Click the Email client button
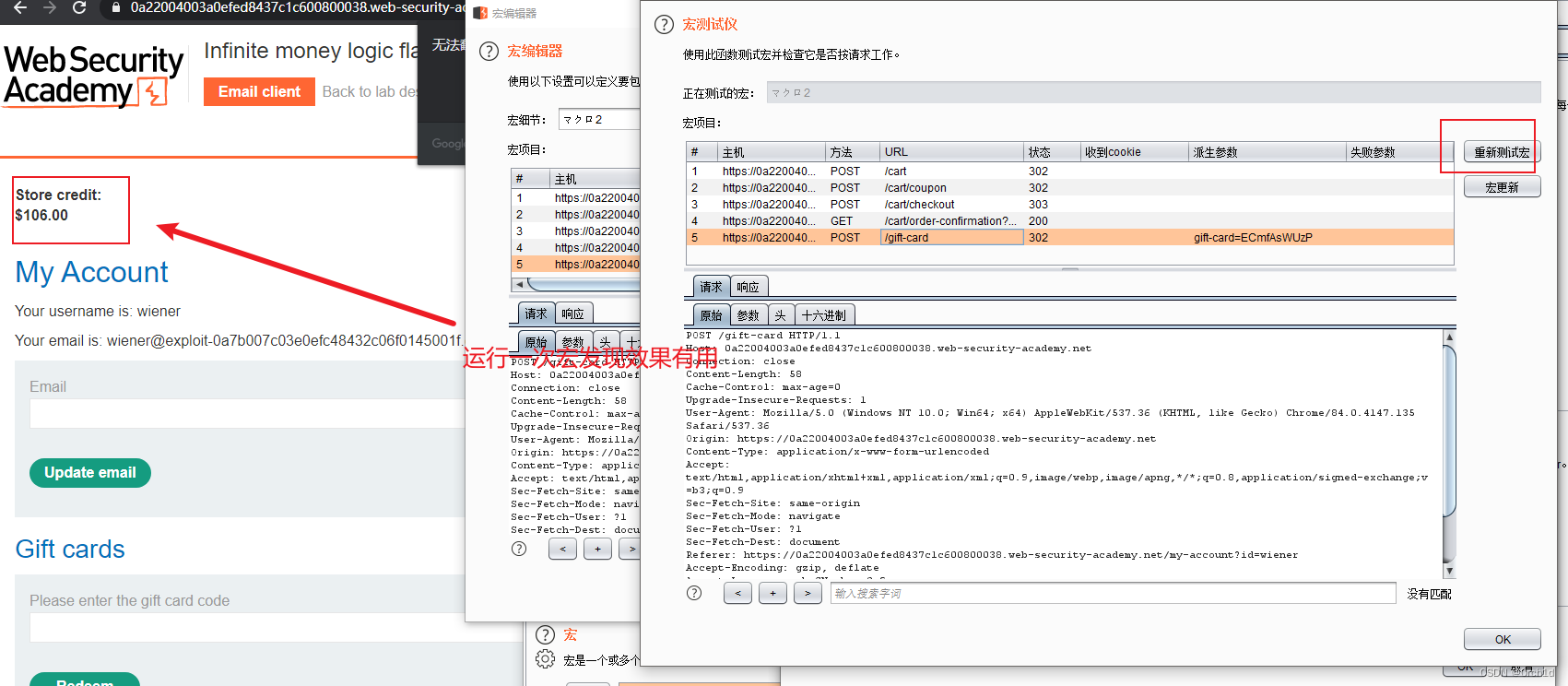The width and height of the screenshot is (1568, 686). coord(259,91)
